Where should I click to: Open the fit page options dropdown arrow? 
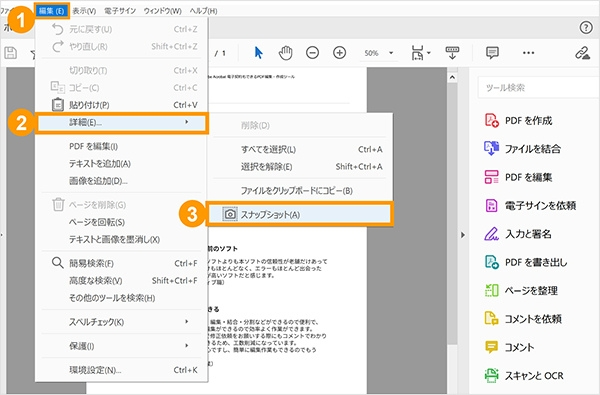pyautogui.click(x=429, y=53)
